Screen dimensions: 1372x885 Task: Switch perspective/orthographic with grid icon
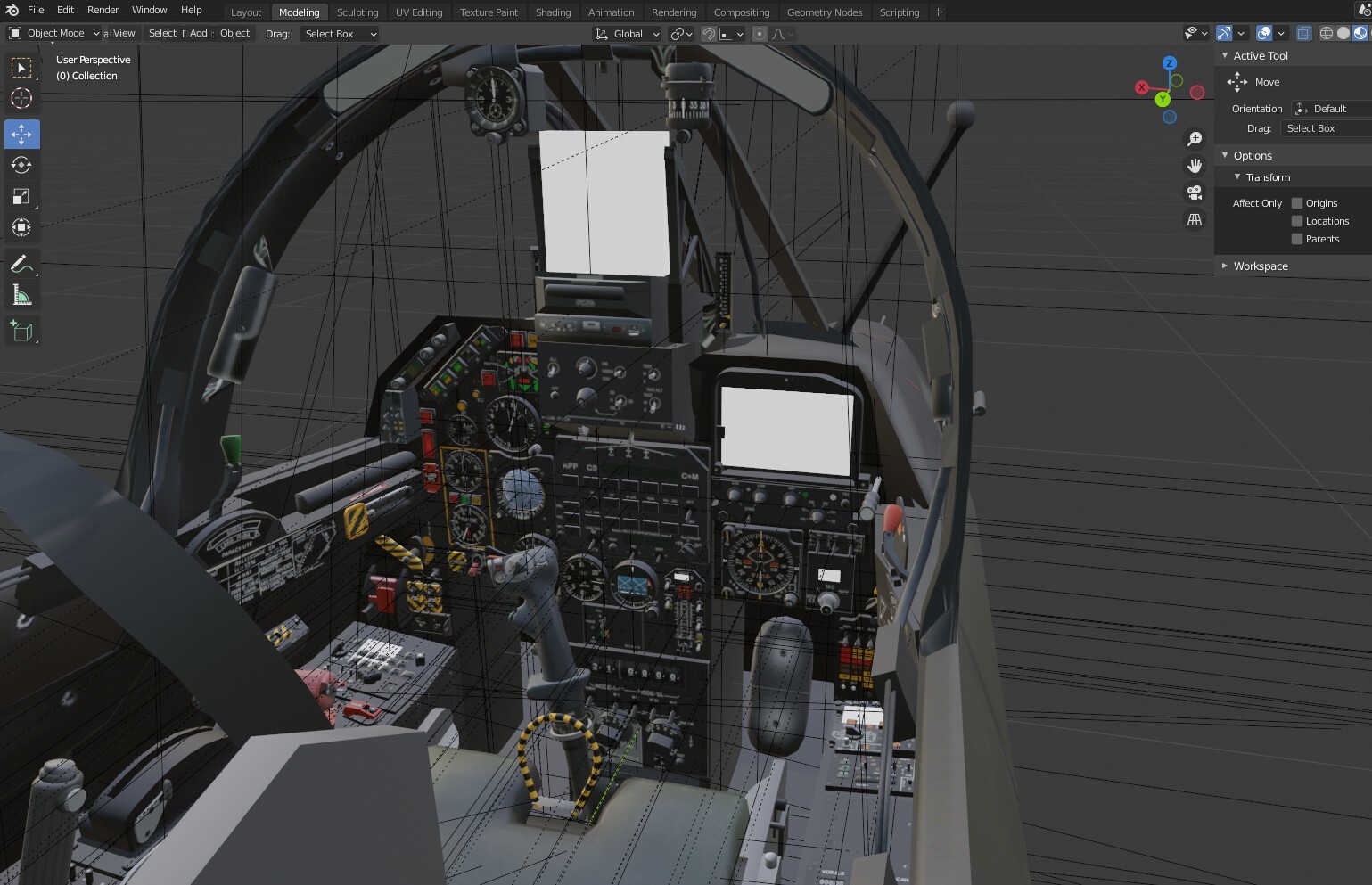[x=1195, y=219]
